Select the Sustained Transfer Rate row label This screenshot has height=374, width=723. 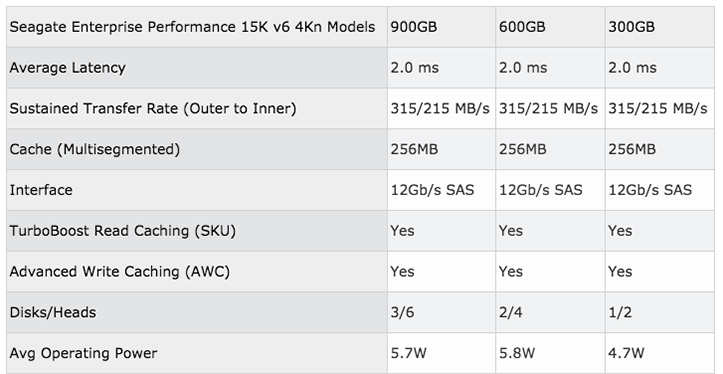(x=153, y=108)
